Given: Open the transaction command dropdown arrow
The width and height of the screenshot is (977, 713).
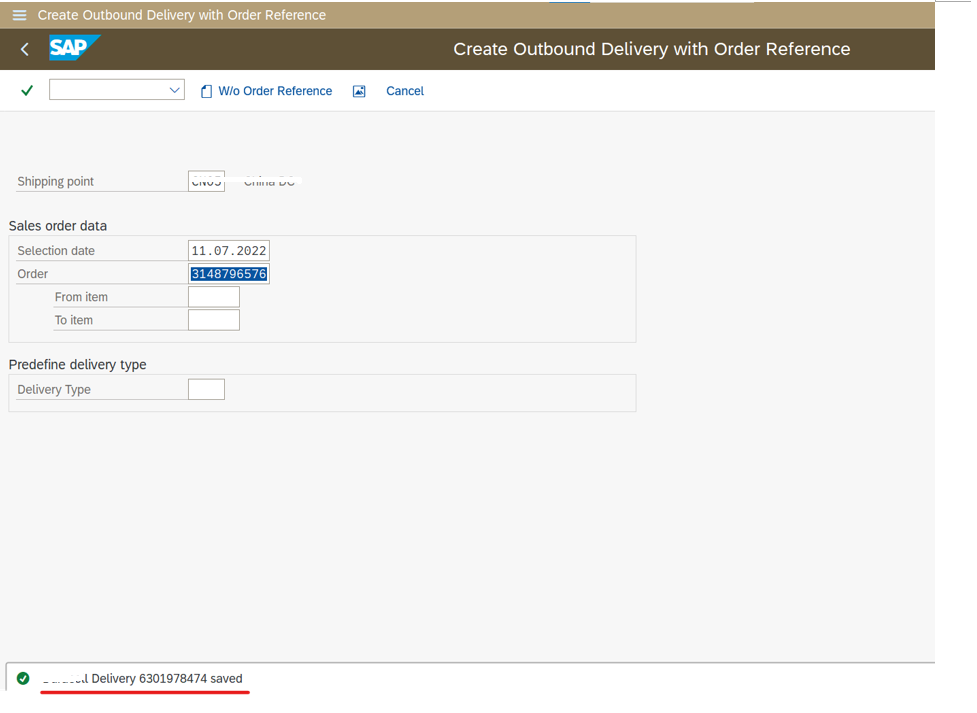Looking at the screenshot, I should pyautogui.click(x=174, y=90).
